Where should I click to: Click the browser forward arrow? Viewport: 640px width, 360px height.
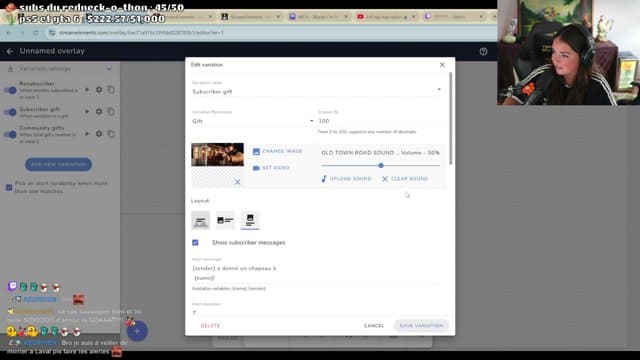[x=22, y=33]
